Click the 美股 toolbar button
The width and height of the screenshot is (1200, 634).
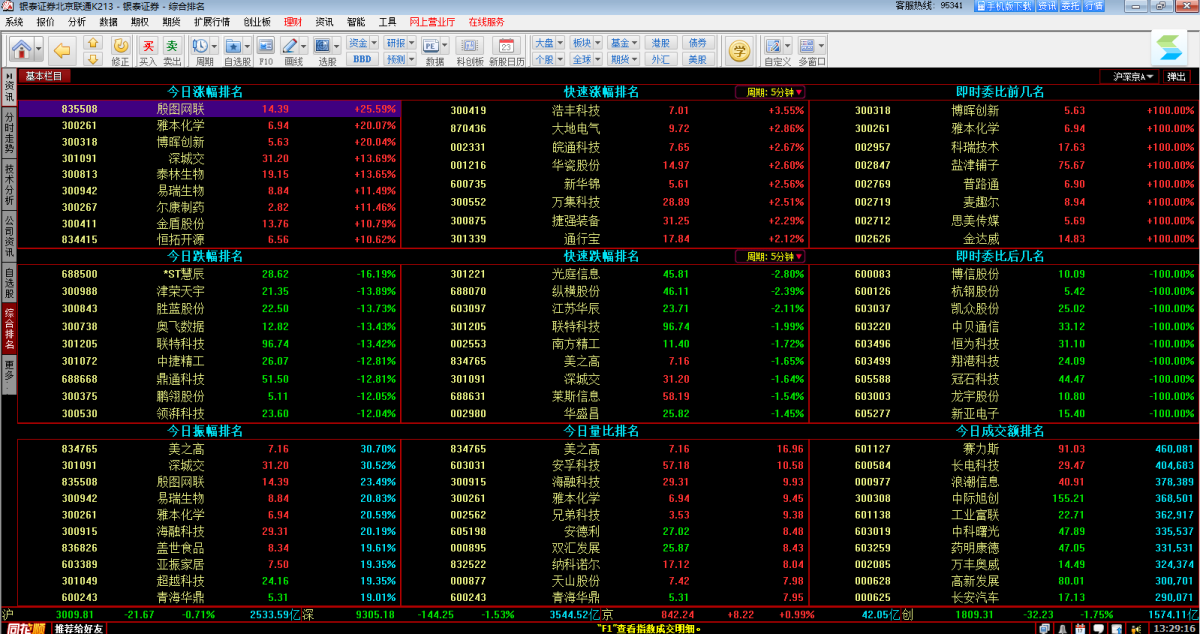pos(697,59)
